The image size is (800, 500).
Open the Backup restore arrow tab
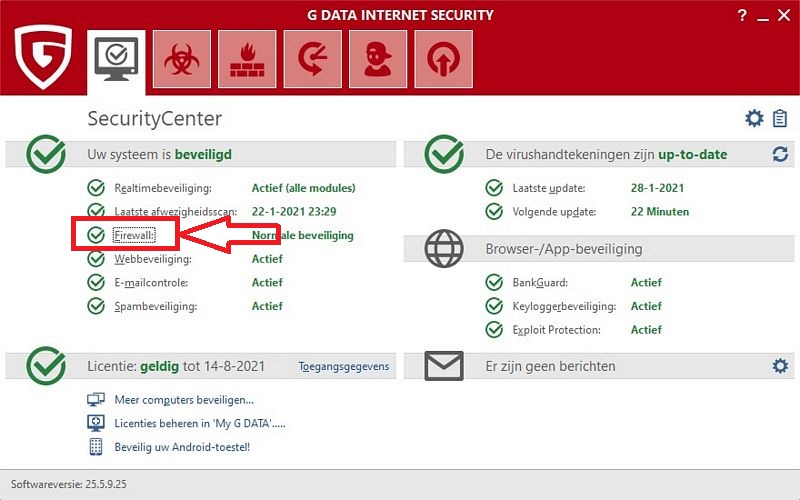click(312, 59)
